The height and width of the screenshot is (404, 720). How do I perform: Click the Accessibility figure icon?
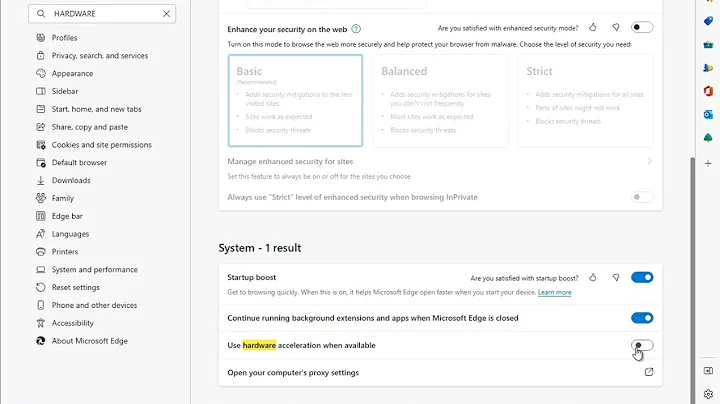[x=41, y=323]
